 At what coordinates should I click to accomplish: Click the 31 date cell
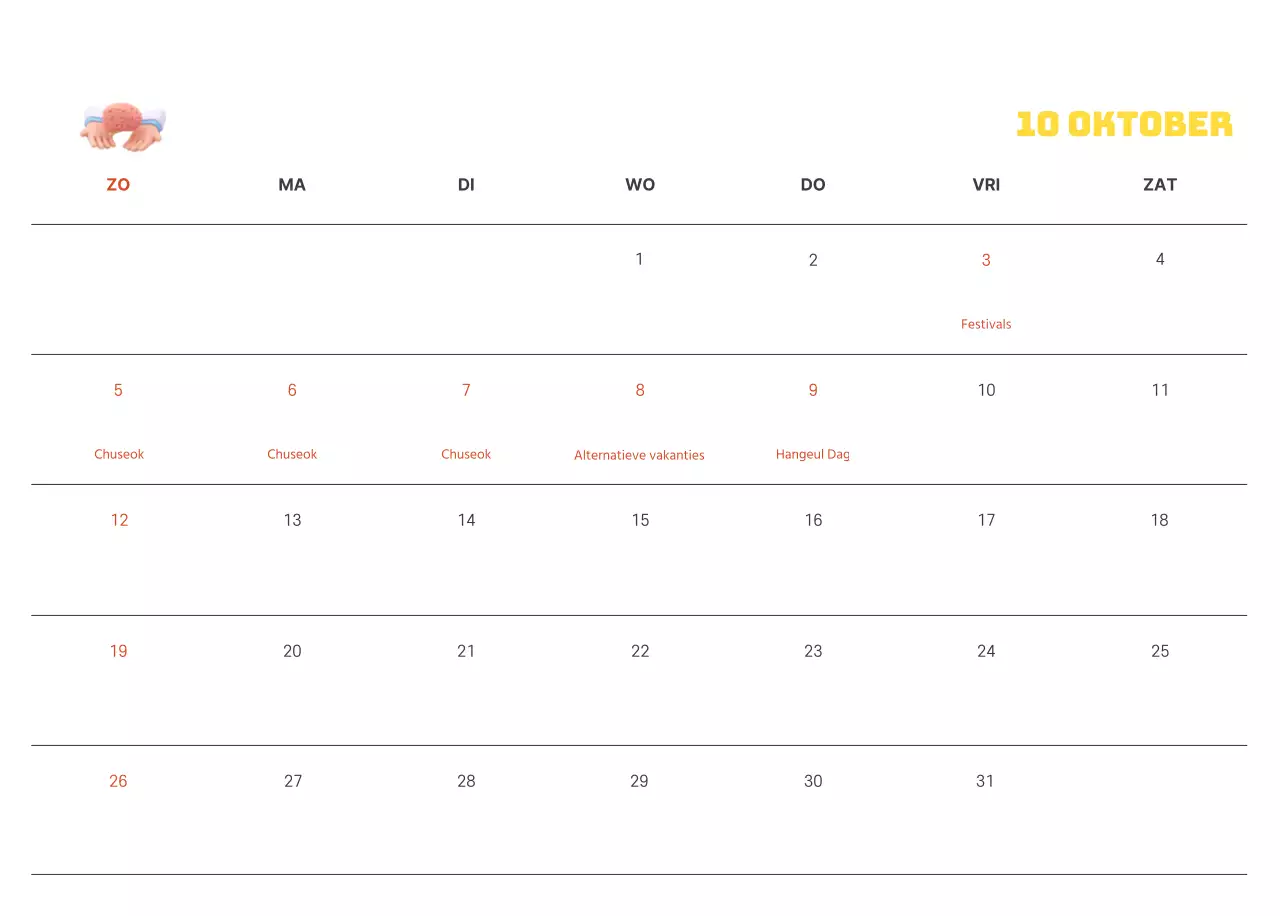pos(985,781)
